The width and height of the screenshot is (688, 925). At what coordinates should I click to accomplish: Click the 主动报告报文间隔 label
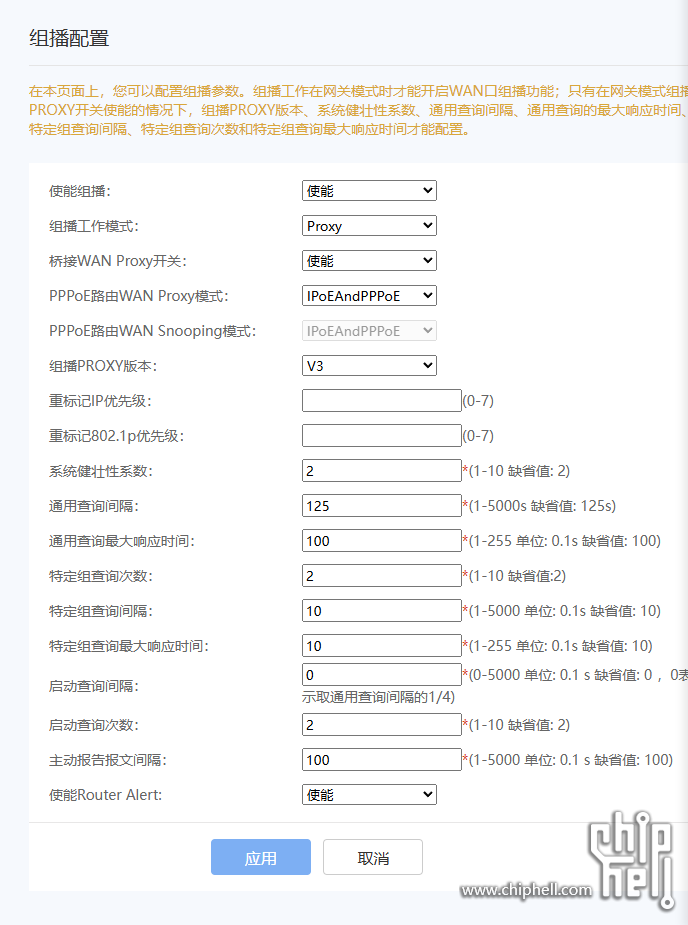108,760
